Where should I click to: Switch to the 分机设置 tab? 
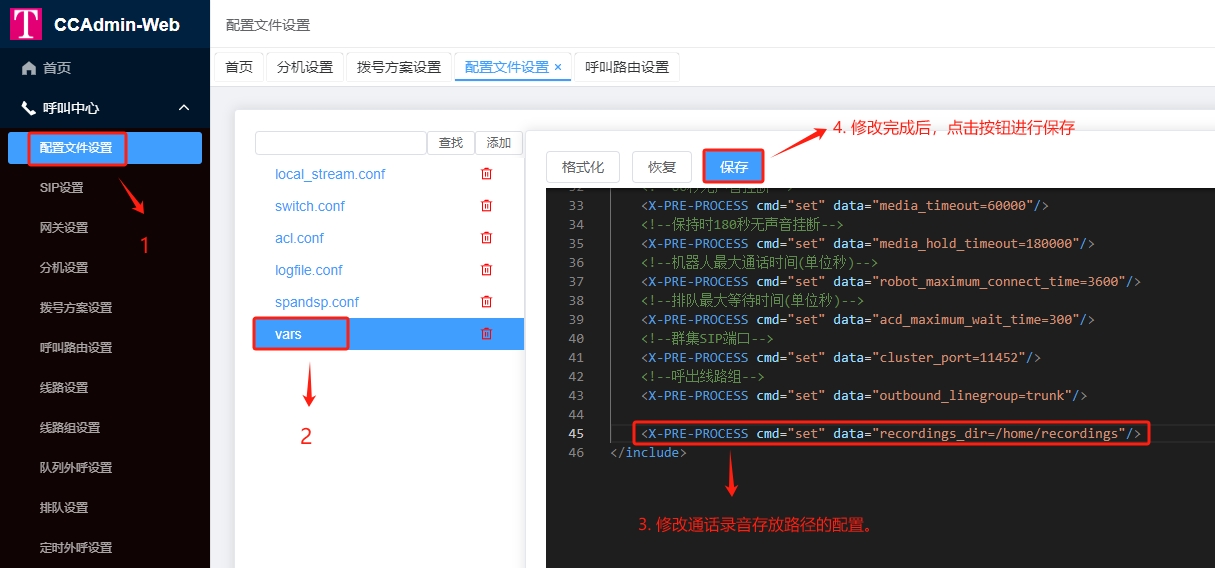click(x=305, y=67)
